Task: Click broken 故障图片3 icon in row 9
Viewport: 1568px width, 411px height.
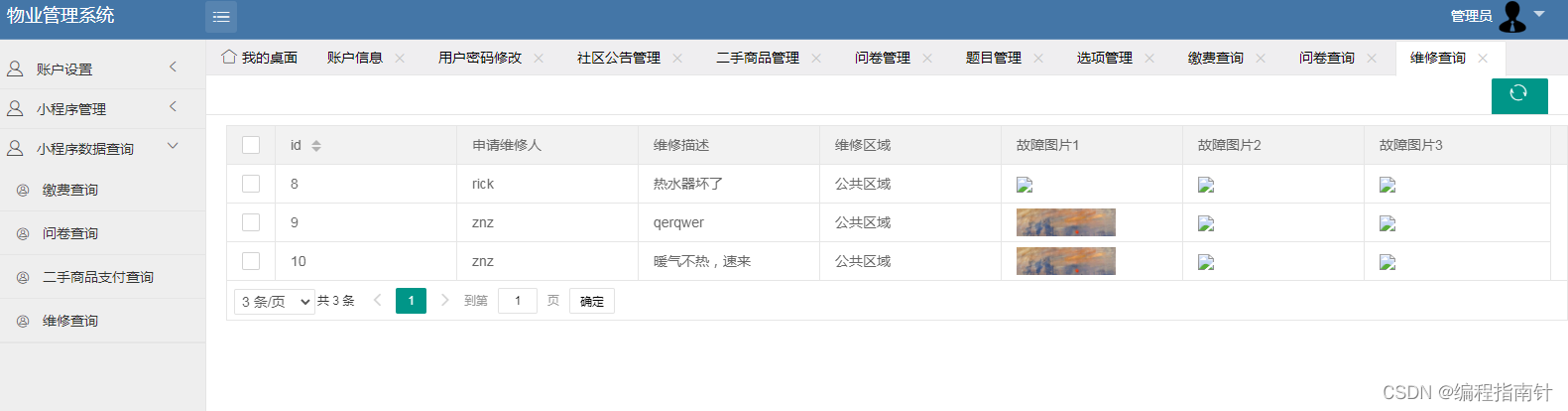Action: click(x=1387, y=223)
